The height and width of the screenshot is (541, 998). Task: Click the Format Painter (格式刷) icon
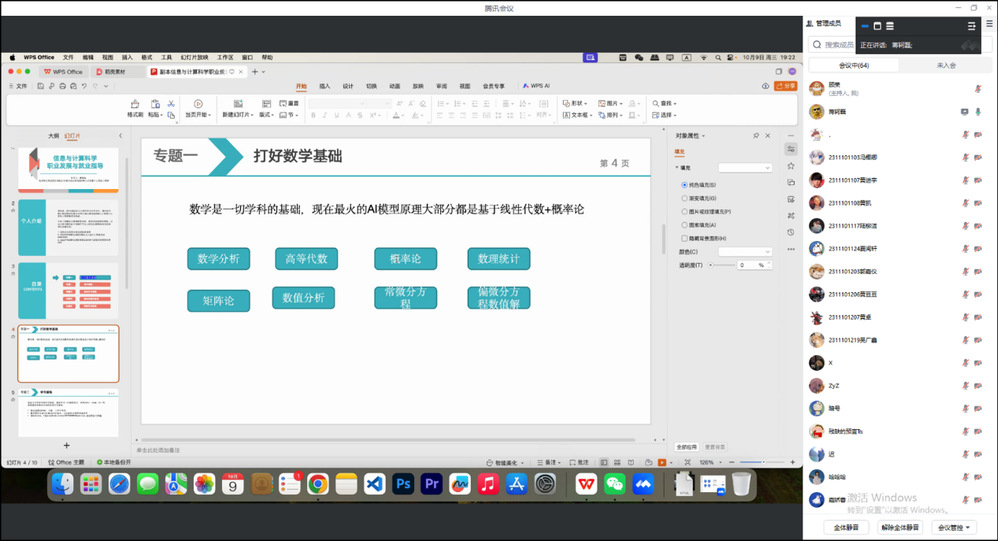tap(135, 104)
